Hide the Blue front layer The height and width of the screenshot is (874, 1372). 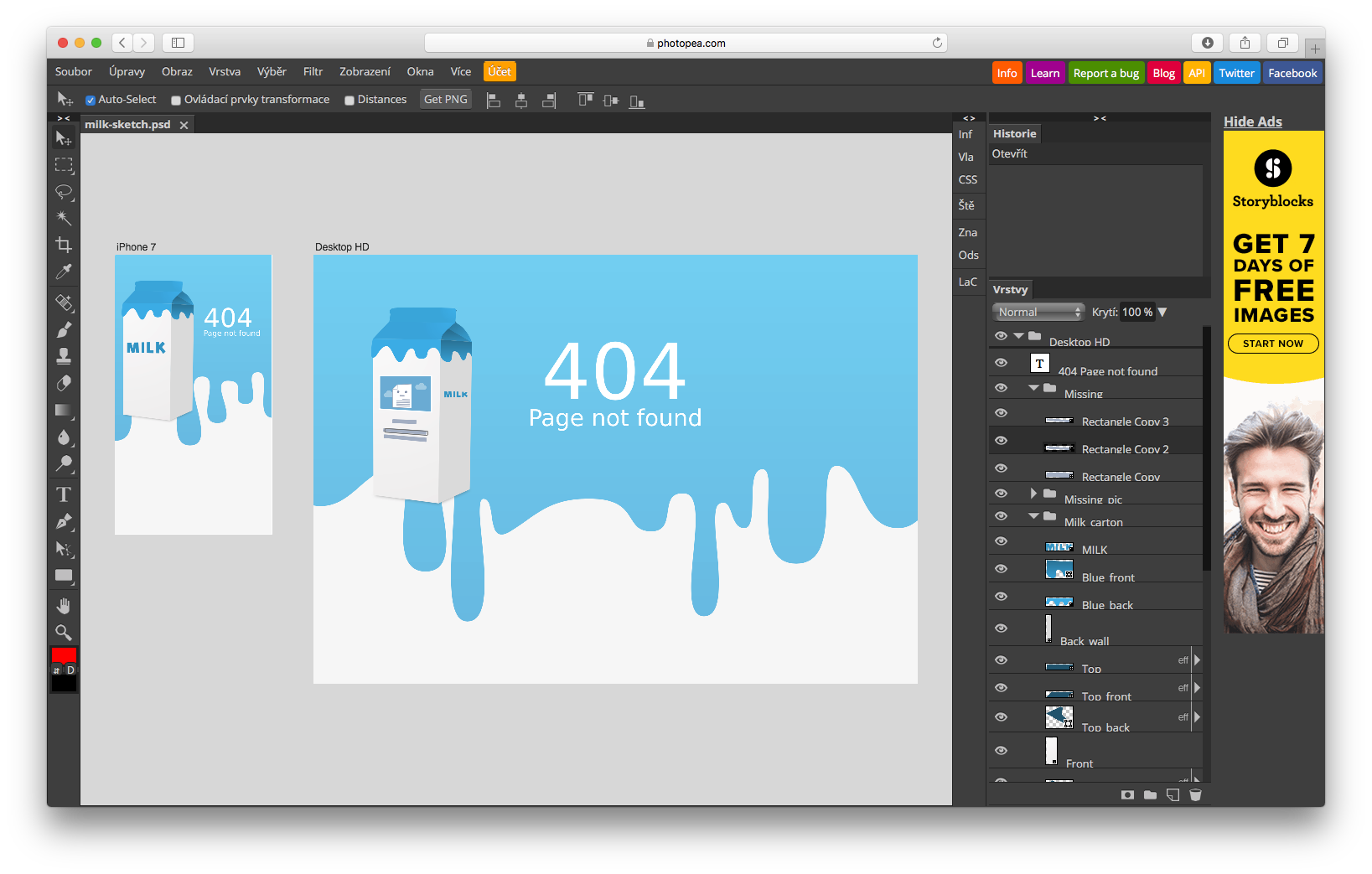(1001, 569)
